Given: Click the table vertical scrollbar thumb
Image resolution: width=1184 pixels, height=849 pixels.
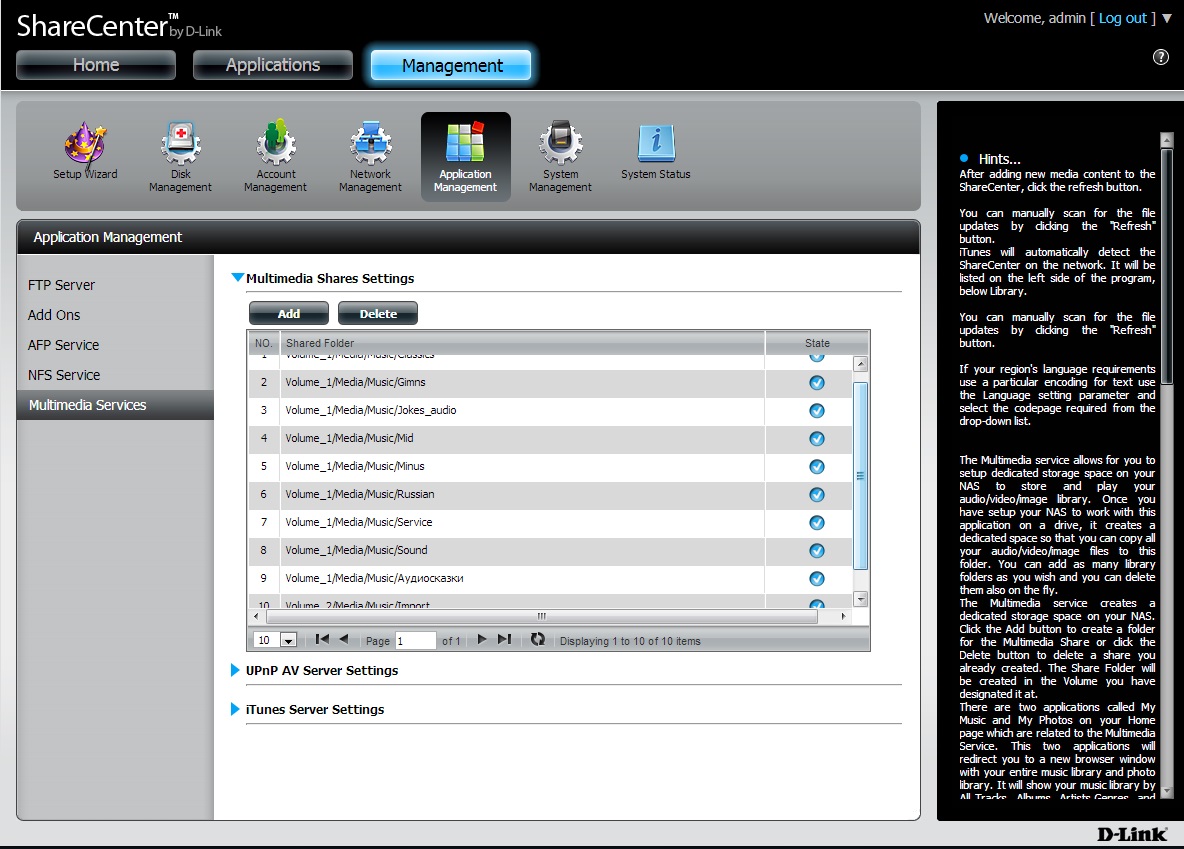Looking at the screenshot, I should (860, 476).
